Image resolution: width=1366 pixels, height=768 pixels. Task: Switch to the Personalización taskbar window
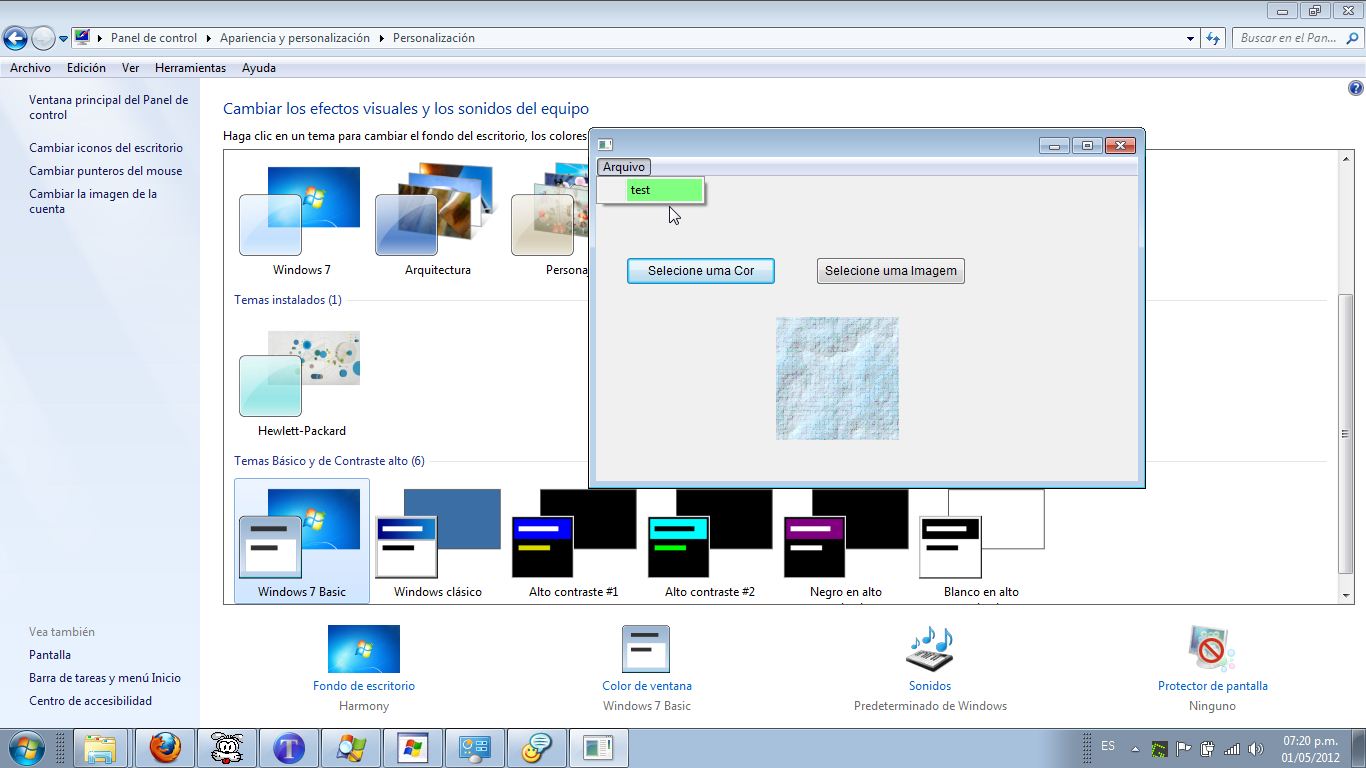[475, 748]
